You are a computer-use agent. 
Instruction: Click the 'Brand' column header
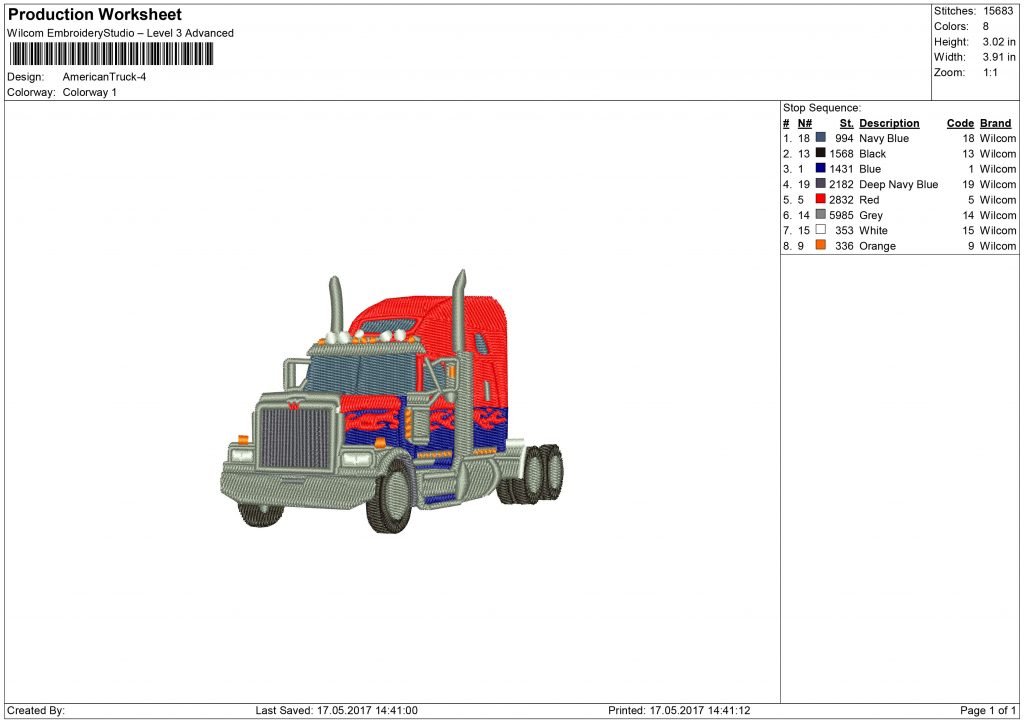995,123
